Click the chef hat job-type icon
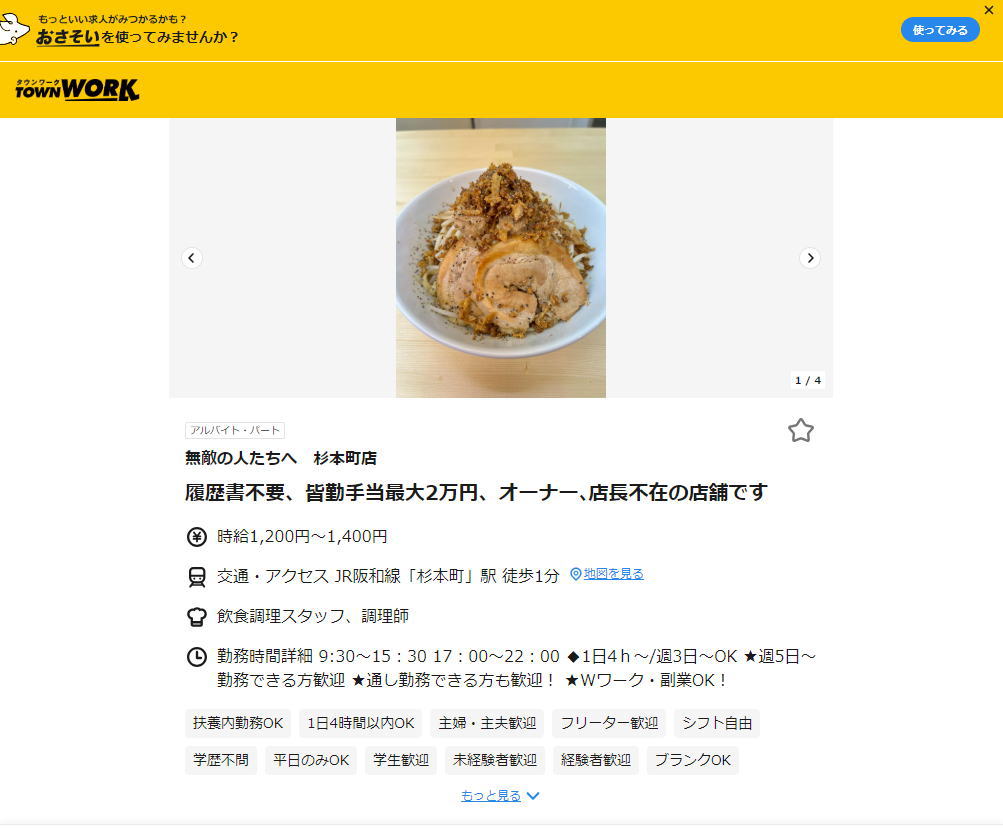 (x=196, y=617)
